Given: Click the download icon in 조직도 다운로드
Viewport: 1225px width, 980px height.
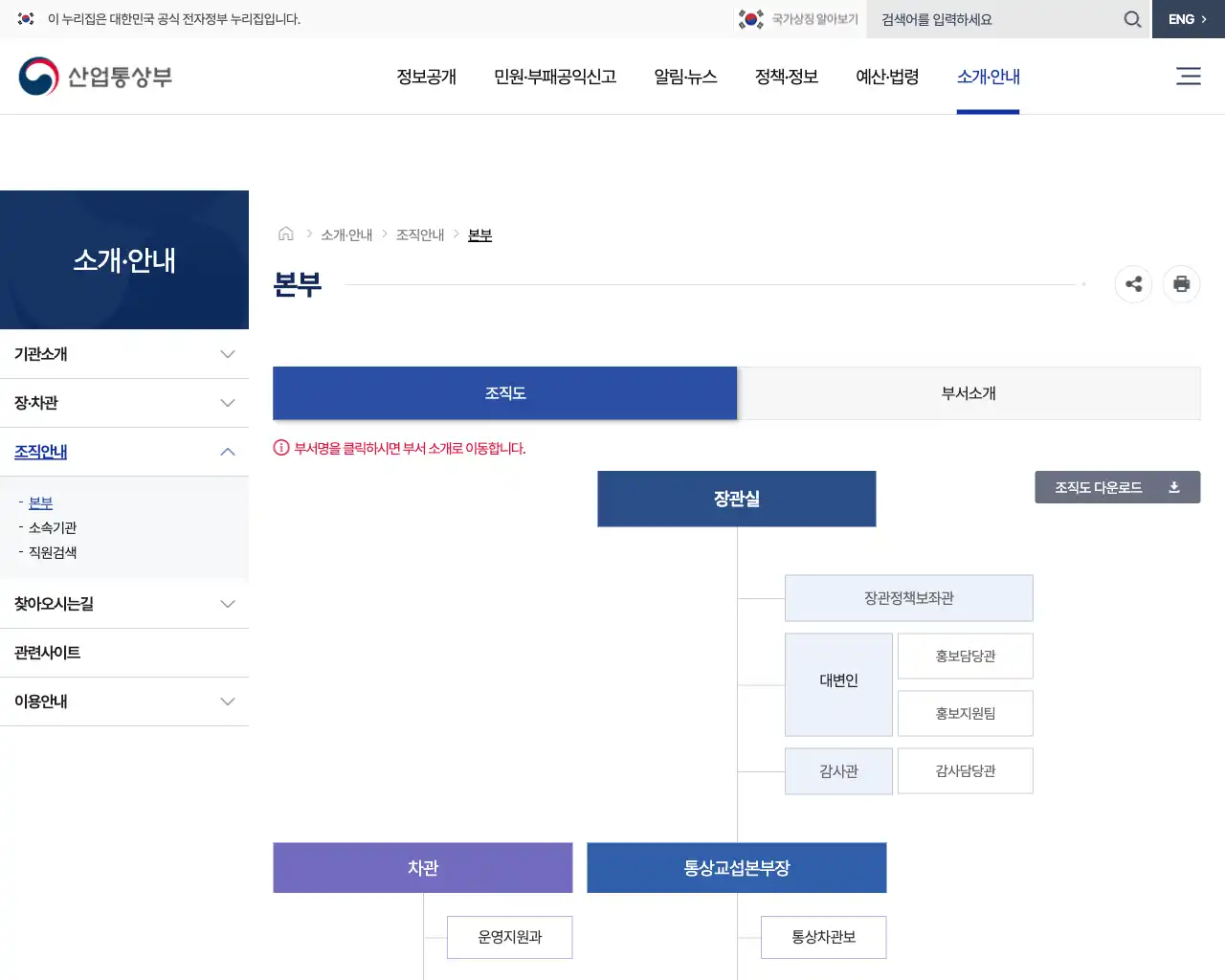Looking at the screenshot, I should 1174,486.
